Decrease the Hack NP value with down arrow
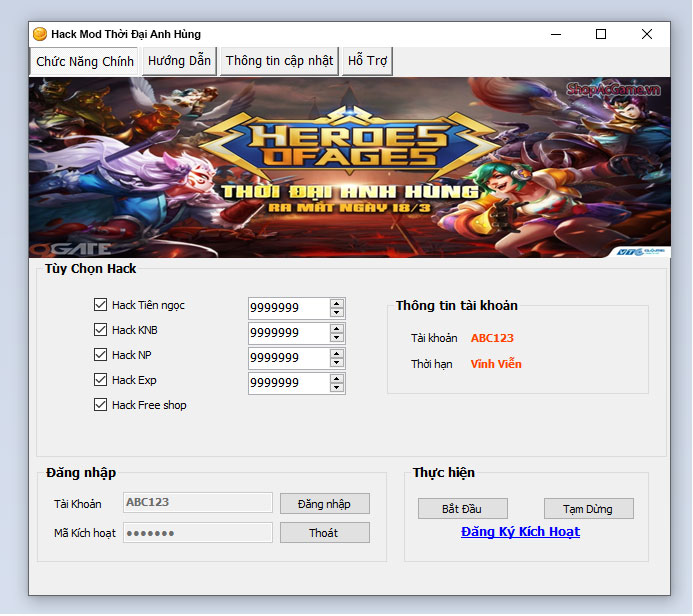The image size is (693, 616). (x=337, y=363)
